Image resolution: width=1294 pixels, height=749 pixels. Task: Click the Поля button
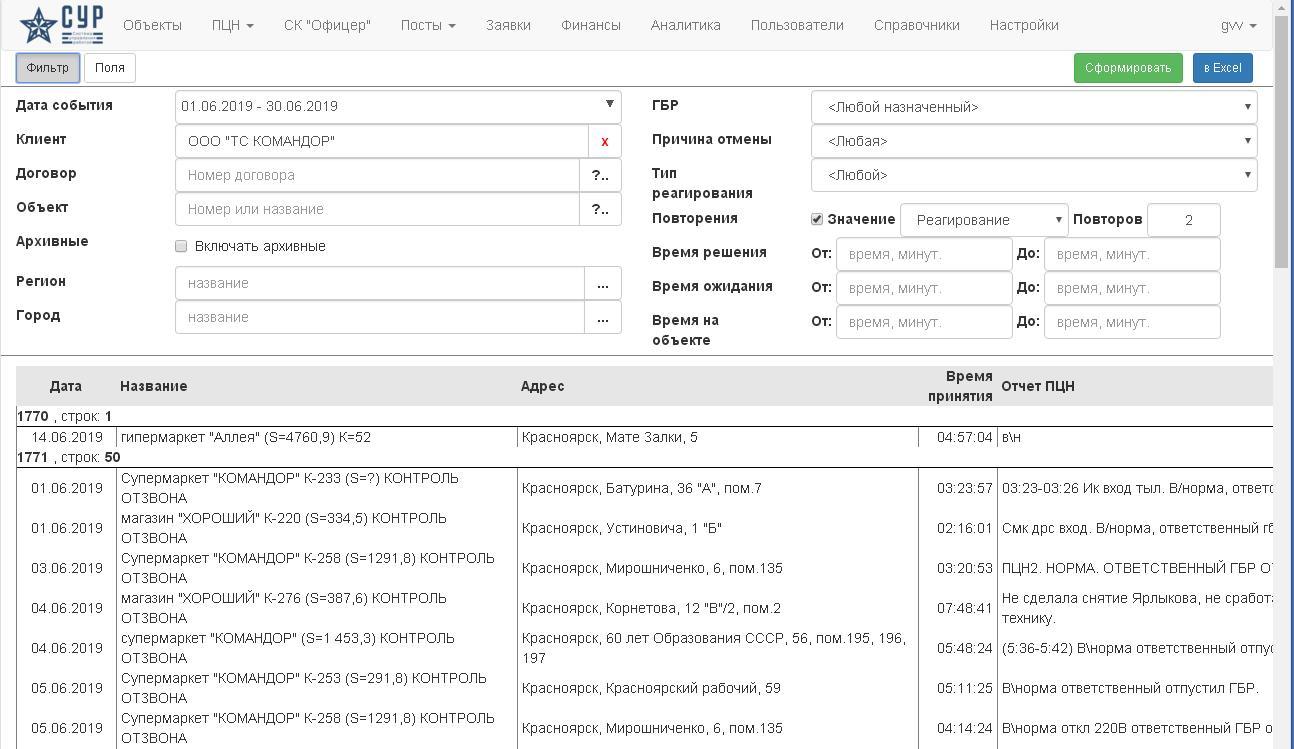click(110, 68)
